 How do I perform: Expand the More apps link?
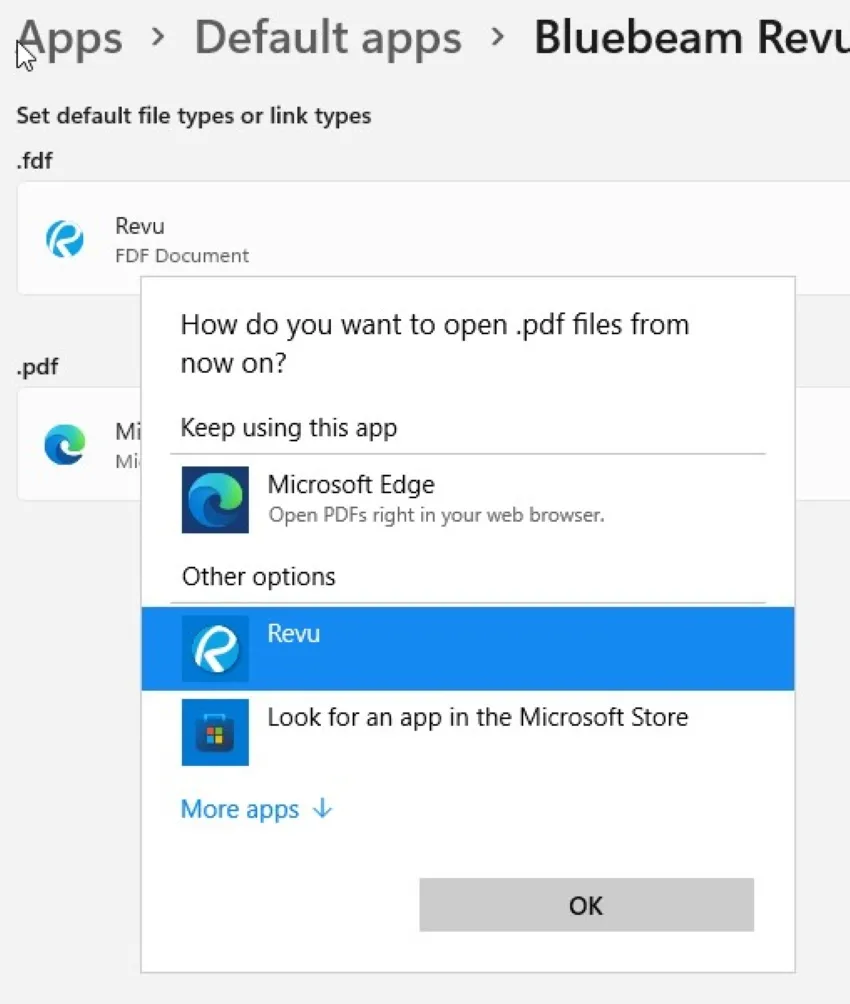tap(240, 809)
